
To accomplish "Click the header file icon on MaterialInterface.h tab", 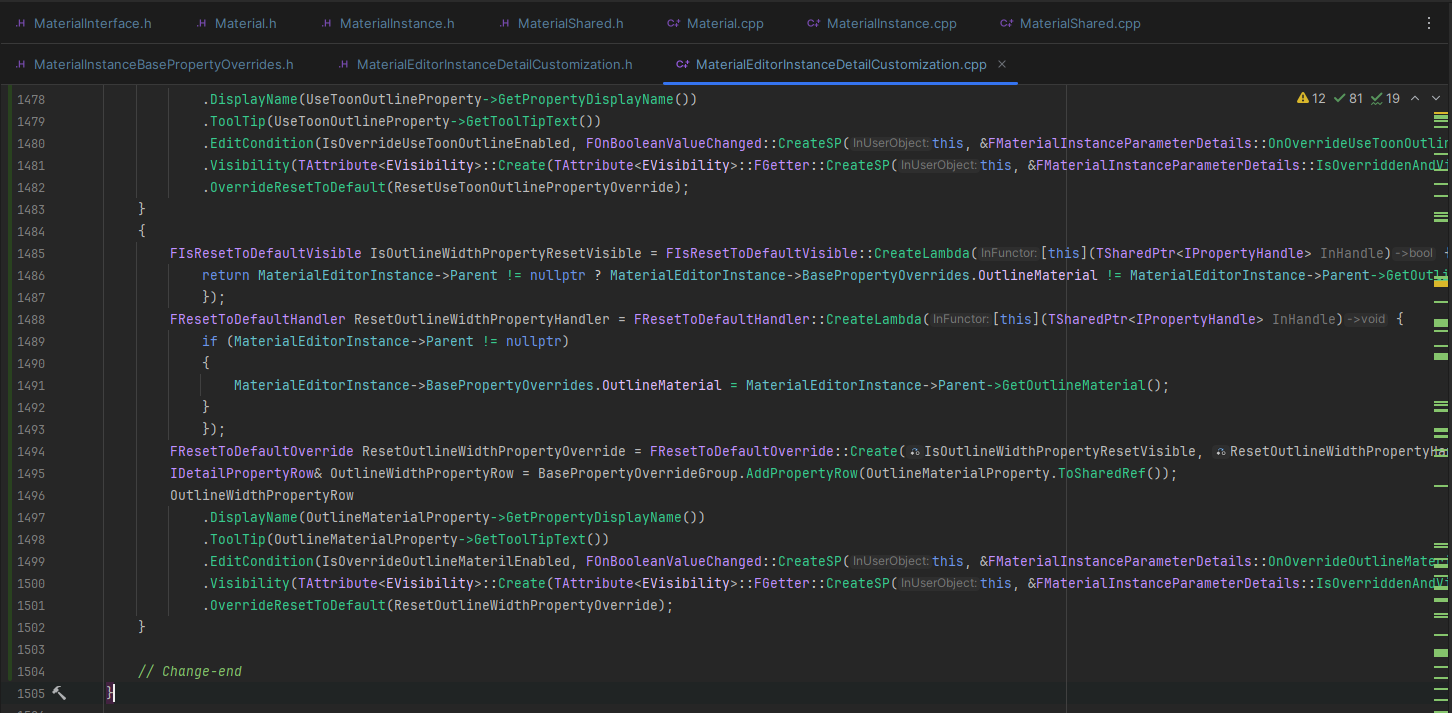I will click(x=19, y=22).
